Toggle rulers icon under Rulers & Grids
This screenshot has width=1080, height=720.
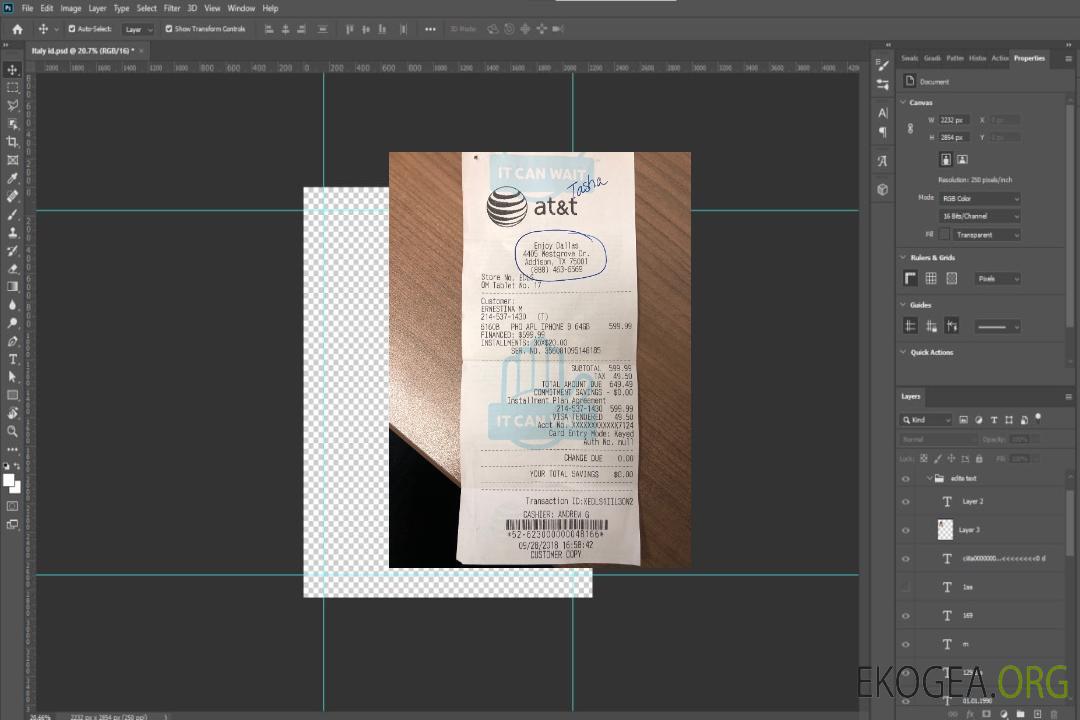(x=910, y=278)
